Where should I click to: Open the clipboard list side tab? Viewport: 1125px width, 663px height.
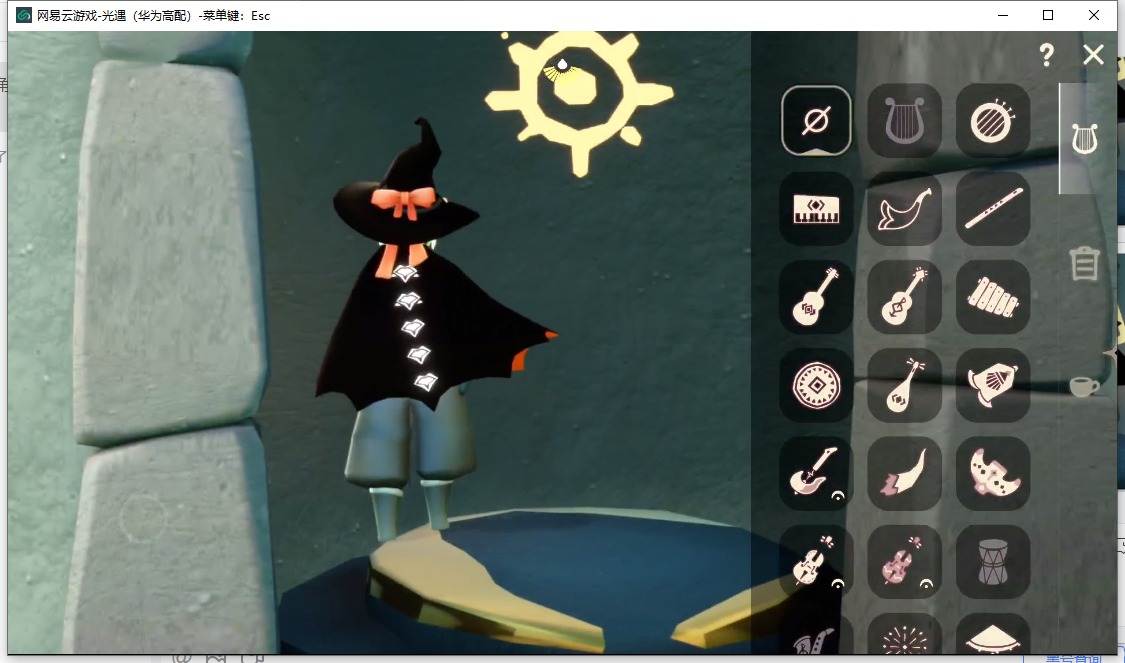[1084, 264]
